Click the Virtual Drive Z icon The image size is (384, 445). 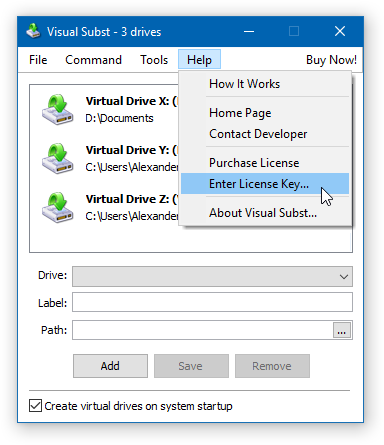pyautogui.click(x=57, y=208)
